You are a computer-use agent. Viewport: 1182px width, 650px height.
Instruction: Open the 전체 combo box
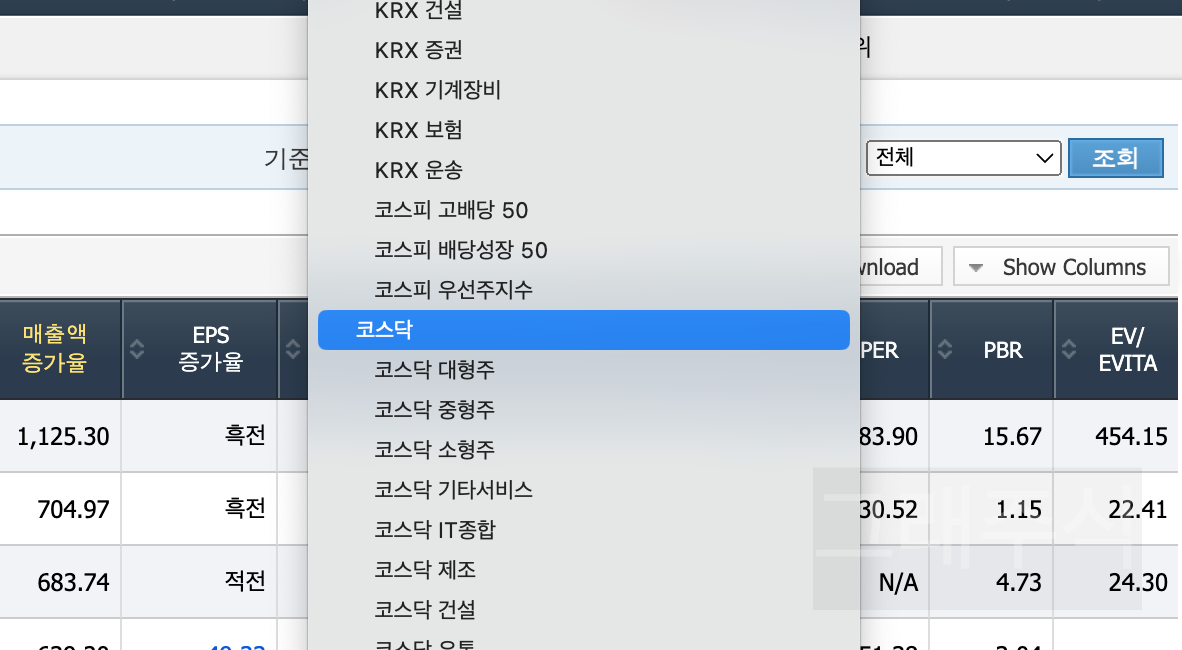pos(963,157)
